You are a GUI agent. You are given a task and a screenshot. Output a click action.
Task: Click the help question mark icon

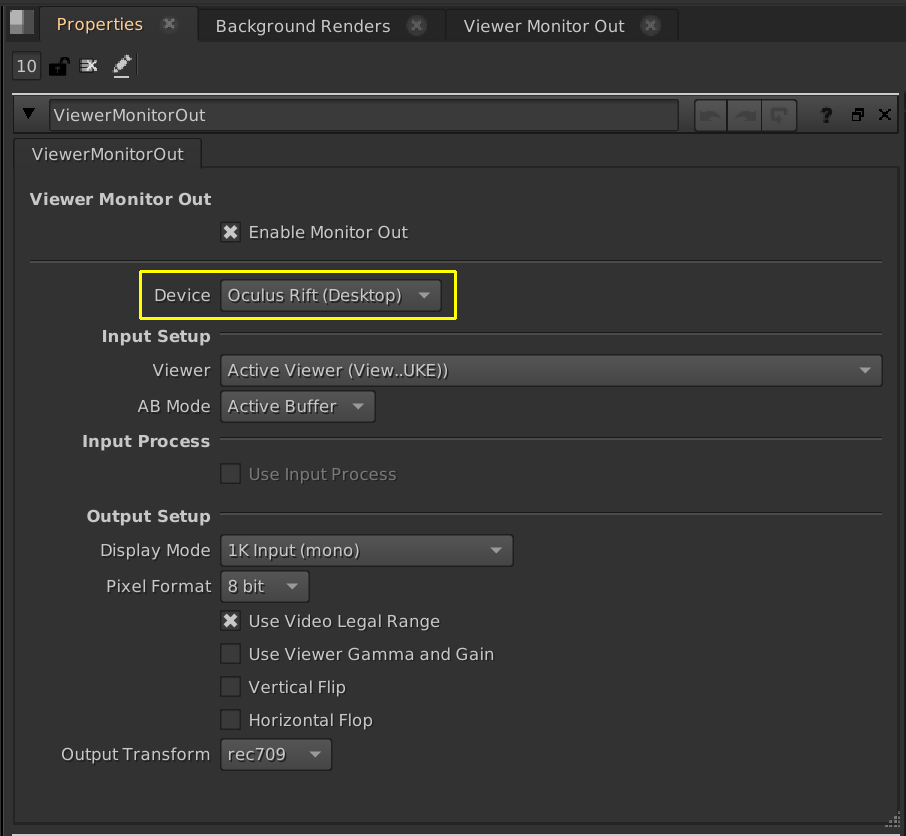point(826,115)
